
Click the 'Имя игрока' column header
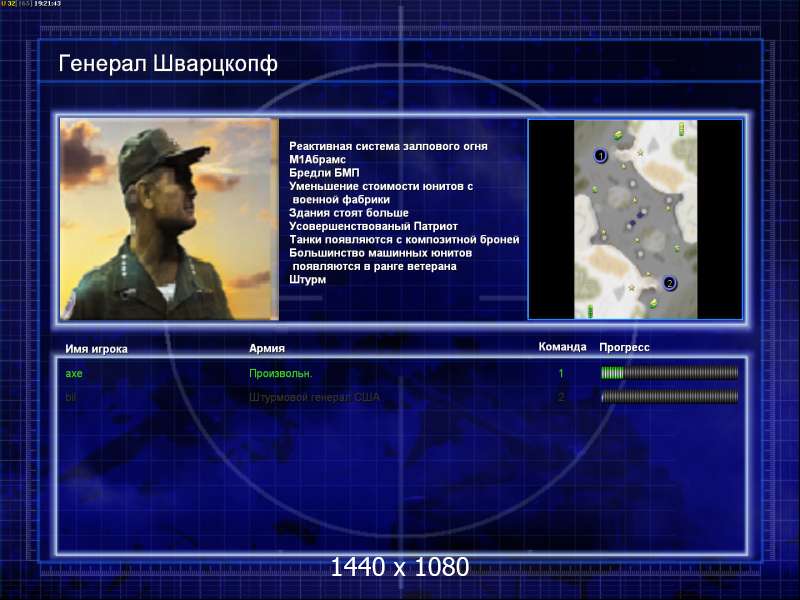96,349
